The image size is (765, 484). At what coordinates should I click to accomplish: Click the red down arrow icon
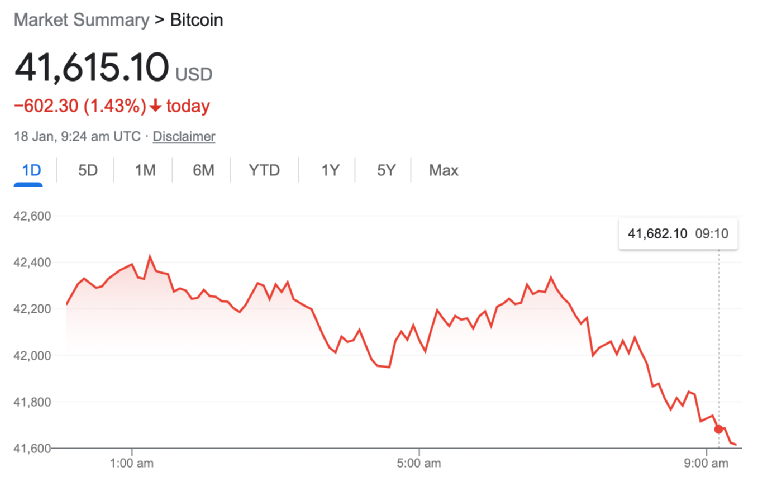[x=155, y=106]
